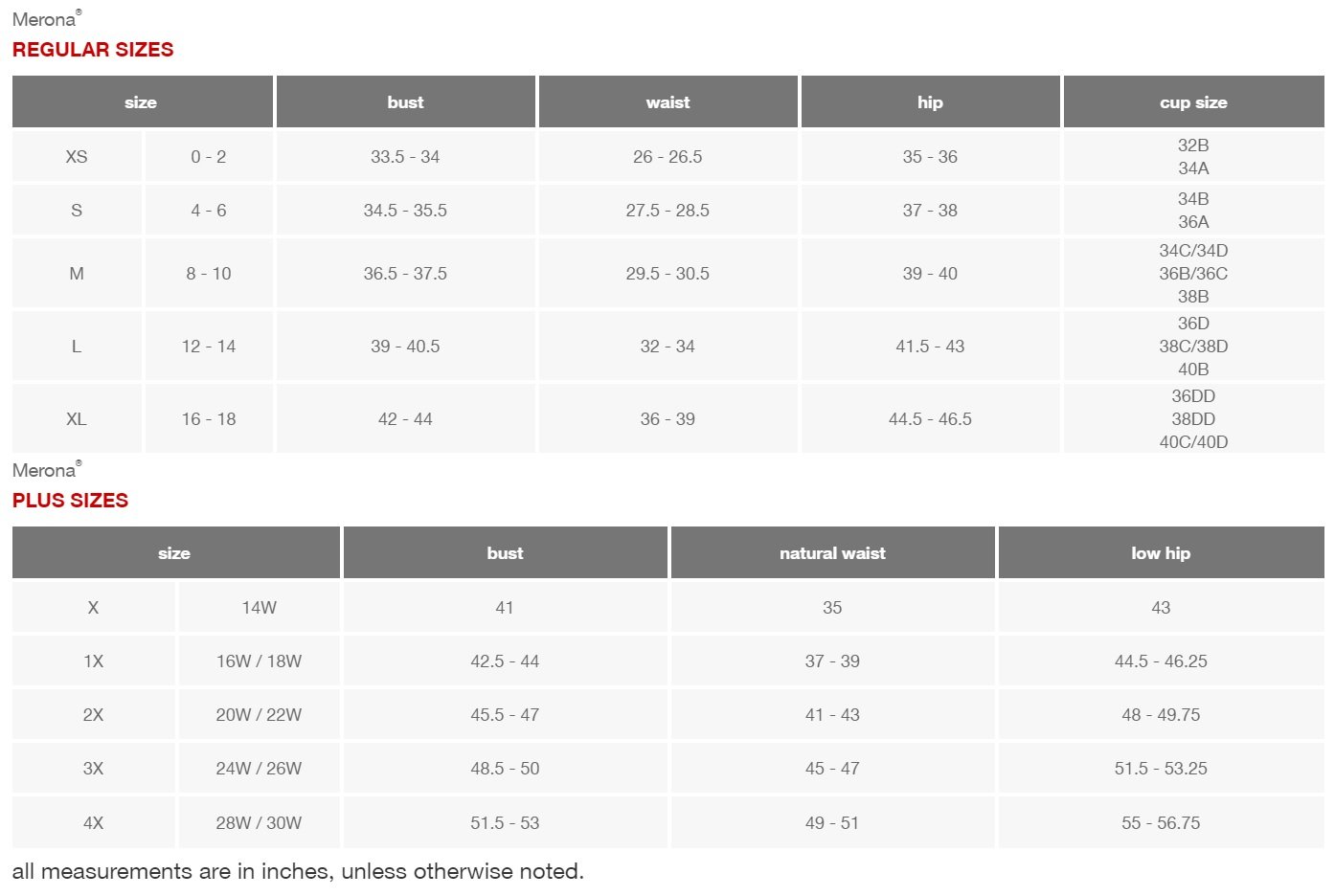The image size is (1335, 896).
Task: Select the 14W size cell
Action: pyautogui.click(x=259, y=608)
